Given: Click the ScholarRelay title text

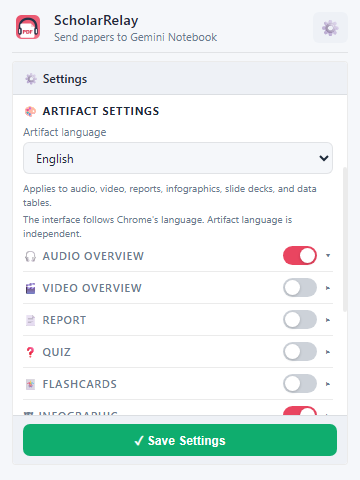Looking at the screenshot, I should [x=96, y=21].
